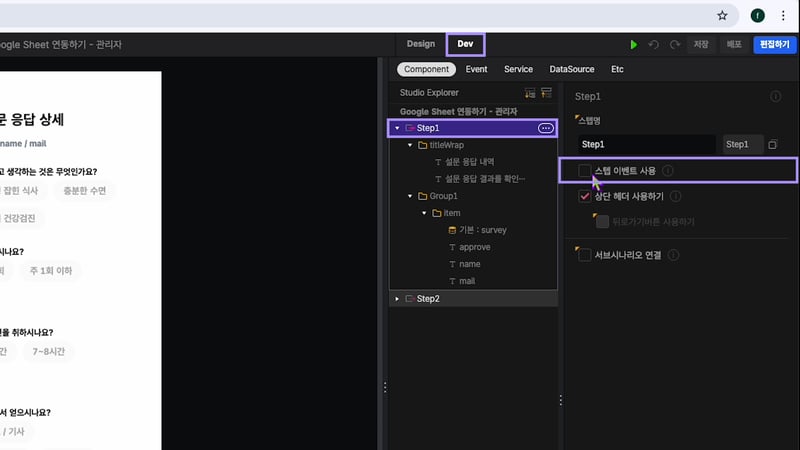Image resolution: width=800 pixels, height=450 pixels.
Task: Click the 저장 save button
Action: (x=701, y=44)
